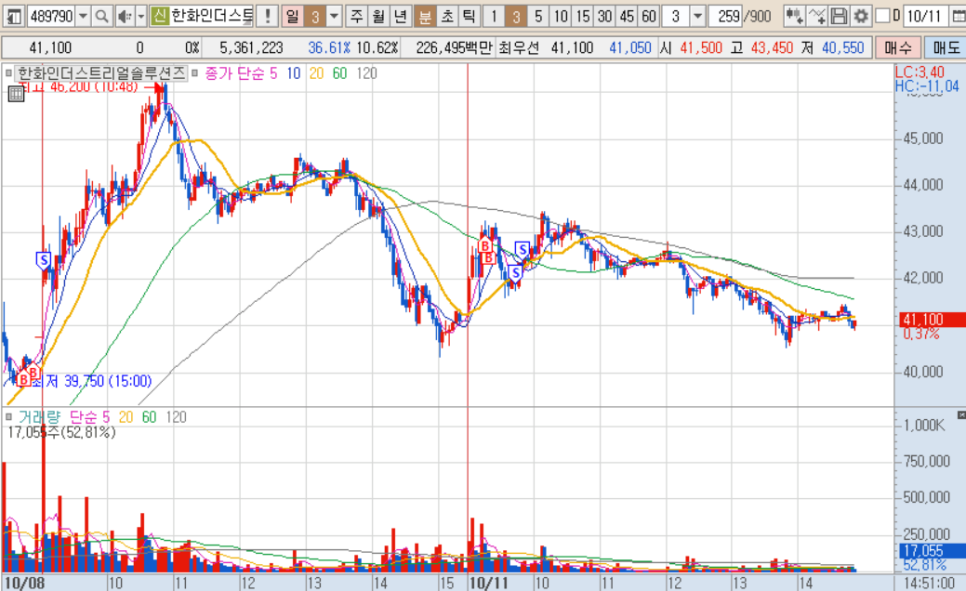
Task: Open chart settings gear icon
Action: (x=861, y=16)
